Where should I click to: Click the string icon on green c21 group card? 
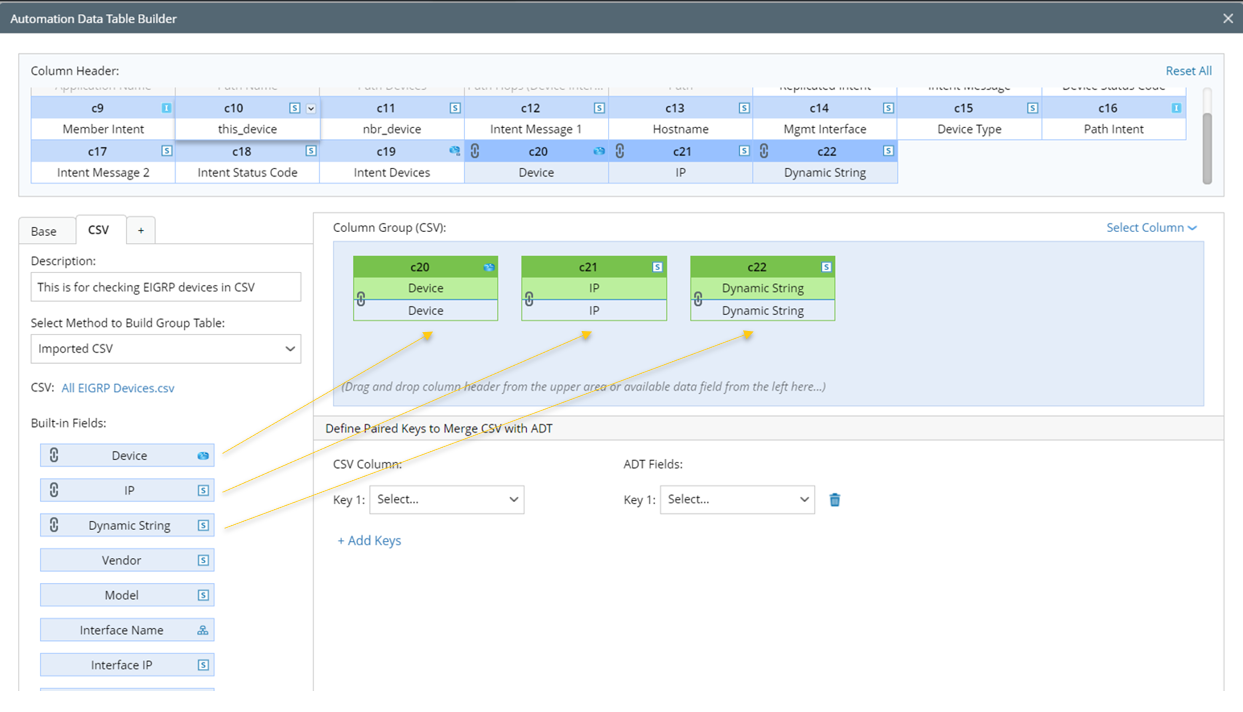coord(657,267)
